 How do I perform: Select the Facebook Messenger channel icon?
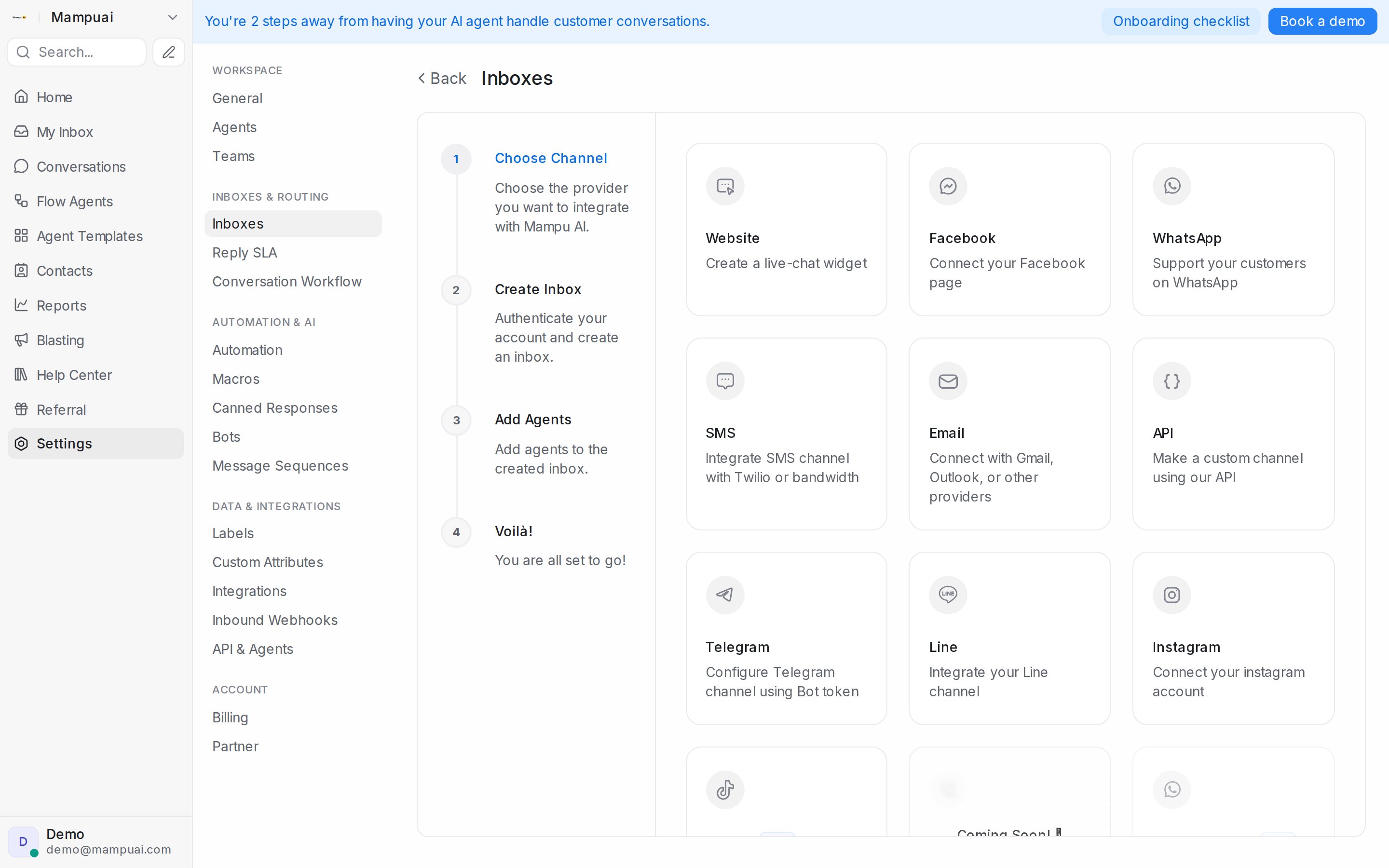tap(948, 186)
